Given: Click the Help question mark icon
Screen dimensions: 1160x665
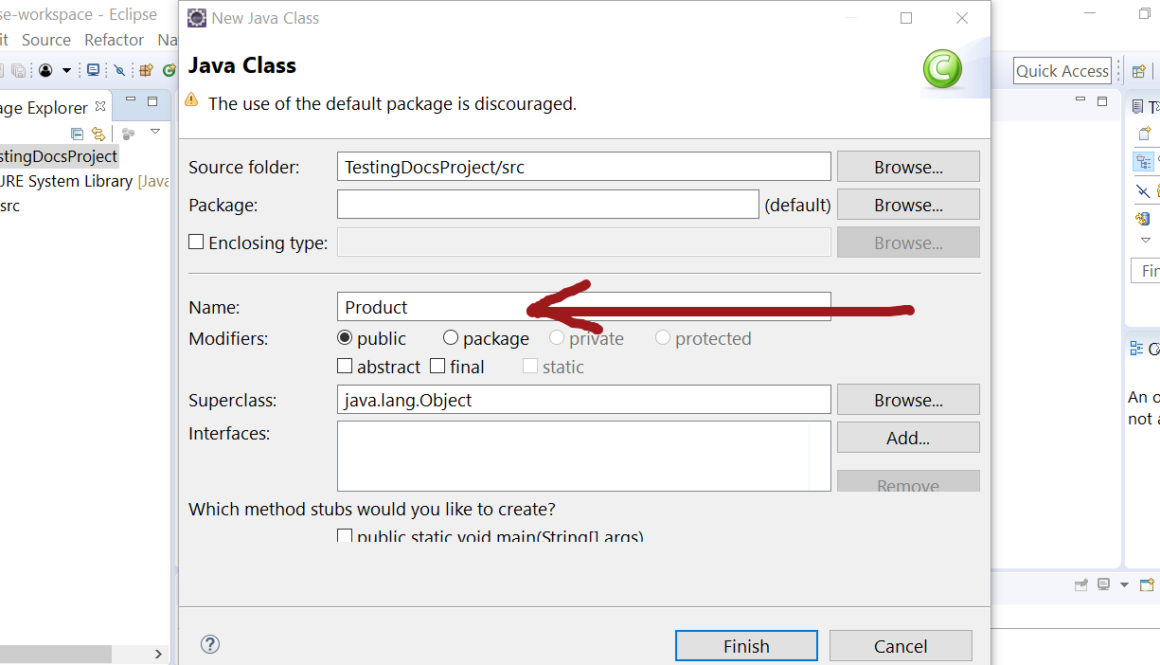Looking at the screenshot, I should click(210, 645).
